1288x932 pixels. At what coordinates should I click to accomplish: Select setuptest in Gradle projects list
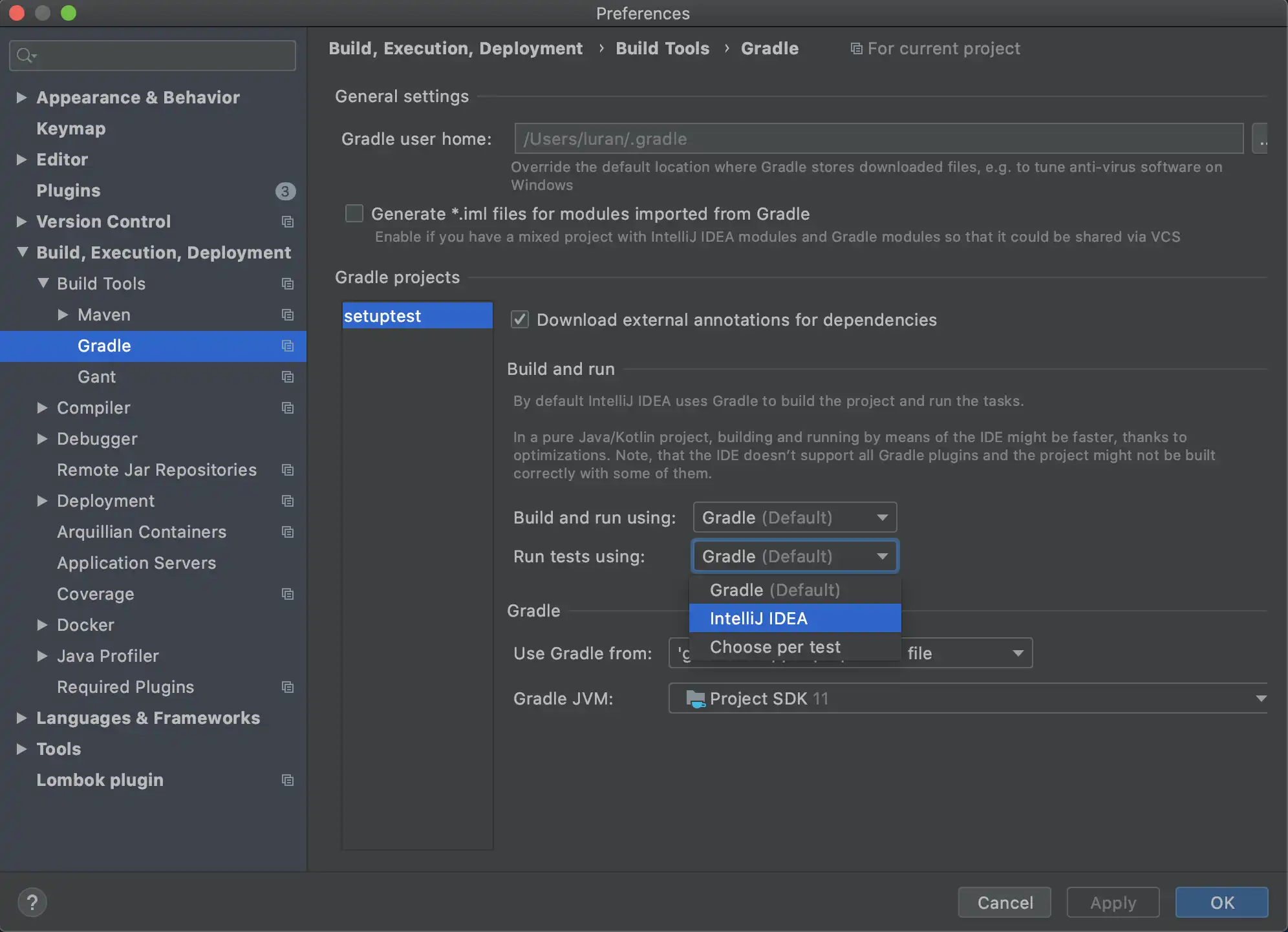click(417, 316)
